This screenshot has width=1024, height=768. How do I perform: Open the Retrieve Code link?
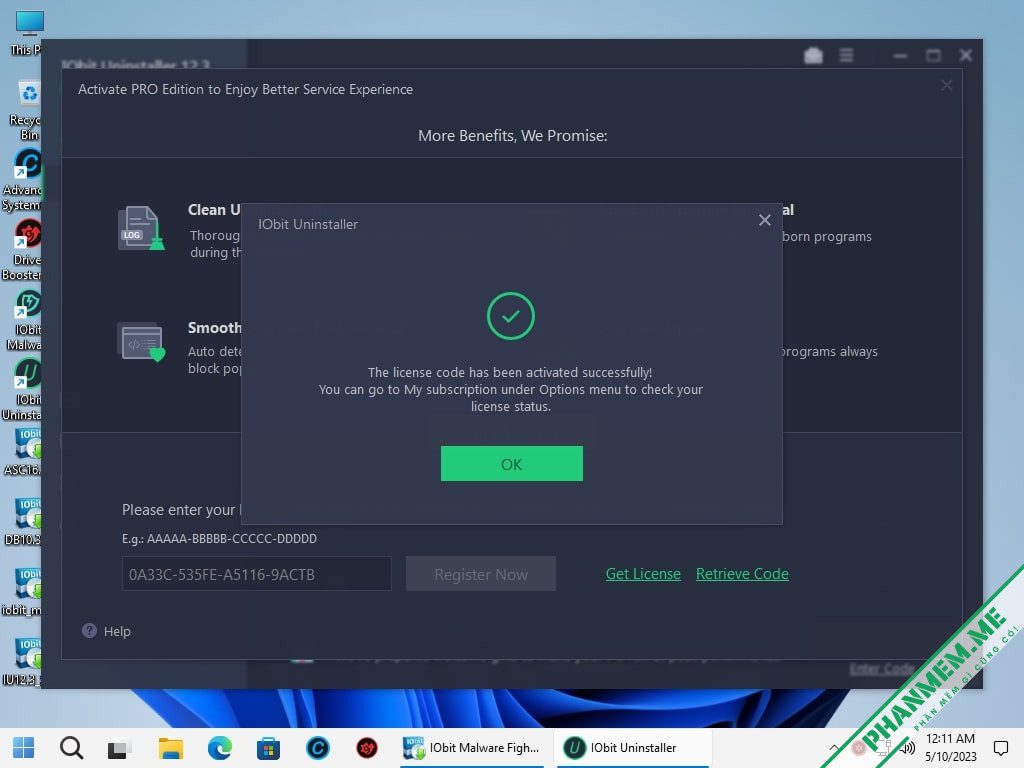[742, 573]
